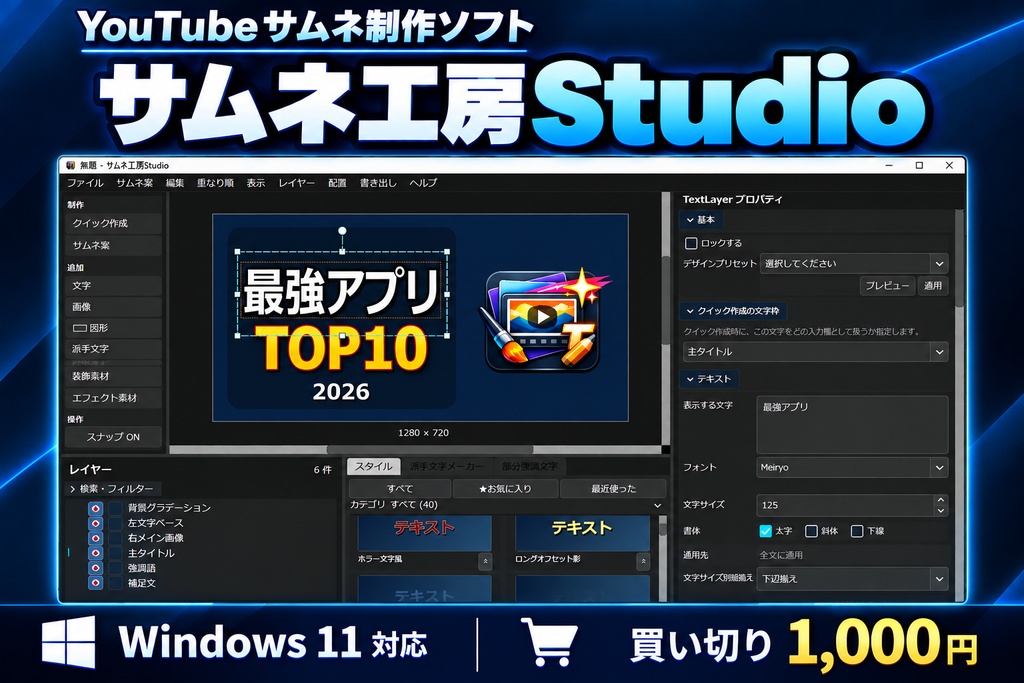Viewport: 1024px width, 683px height.
Task: Open the 重なり順 menu
Action: (x=216, y=183)
